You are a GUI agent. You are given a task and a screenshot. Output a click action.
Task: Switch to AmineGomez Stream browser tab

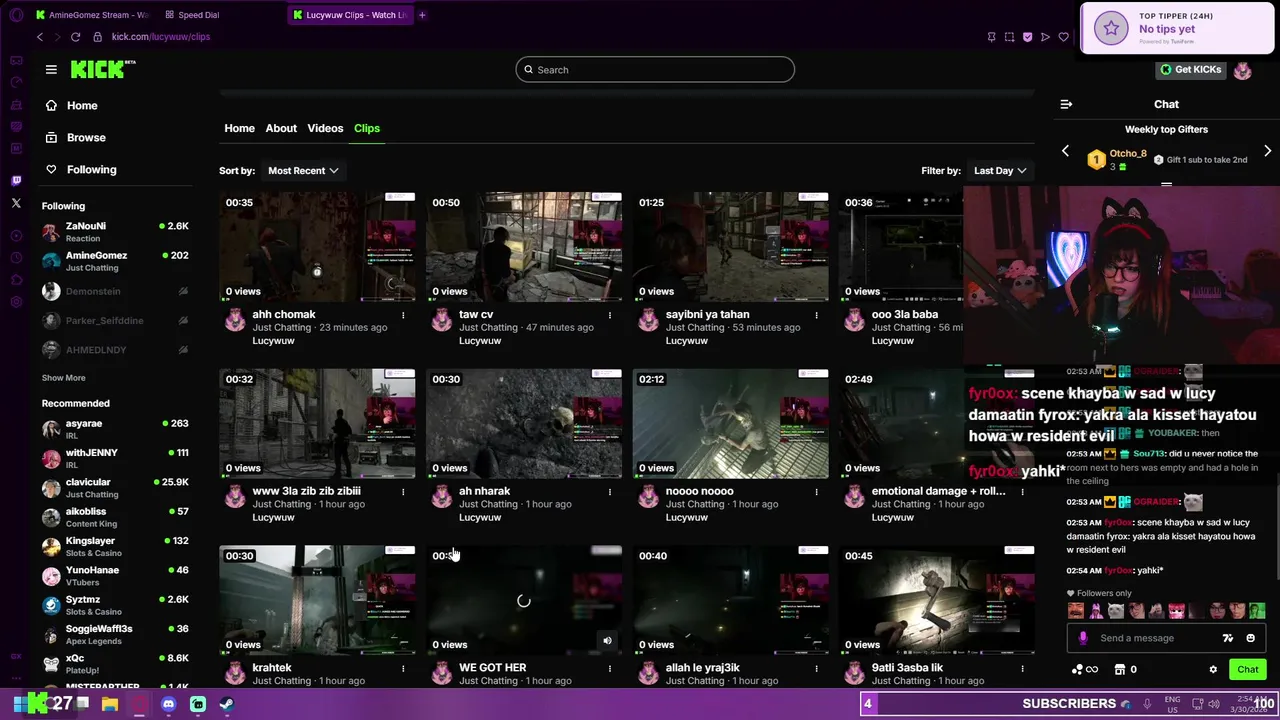(92, 15)
